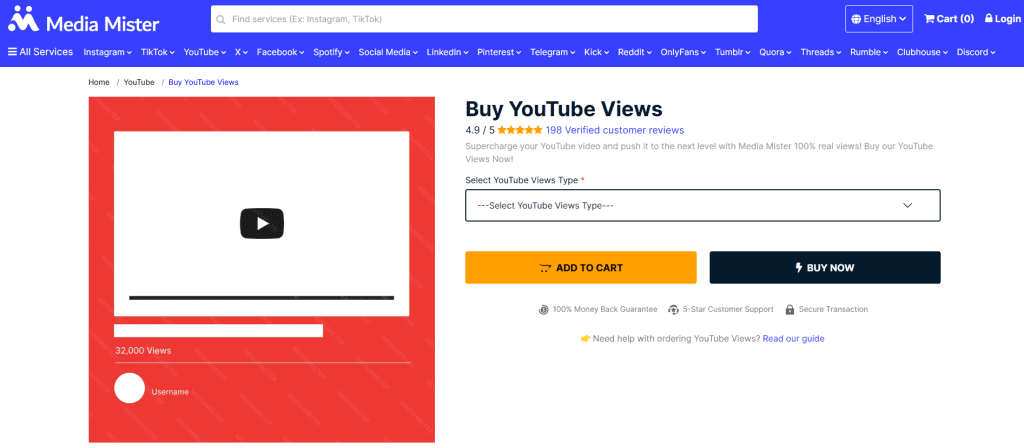The width and height of the screenshot is (1024, 448).
Task: Click the ADD TO CART button
Action: [x=581, y=268]
